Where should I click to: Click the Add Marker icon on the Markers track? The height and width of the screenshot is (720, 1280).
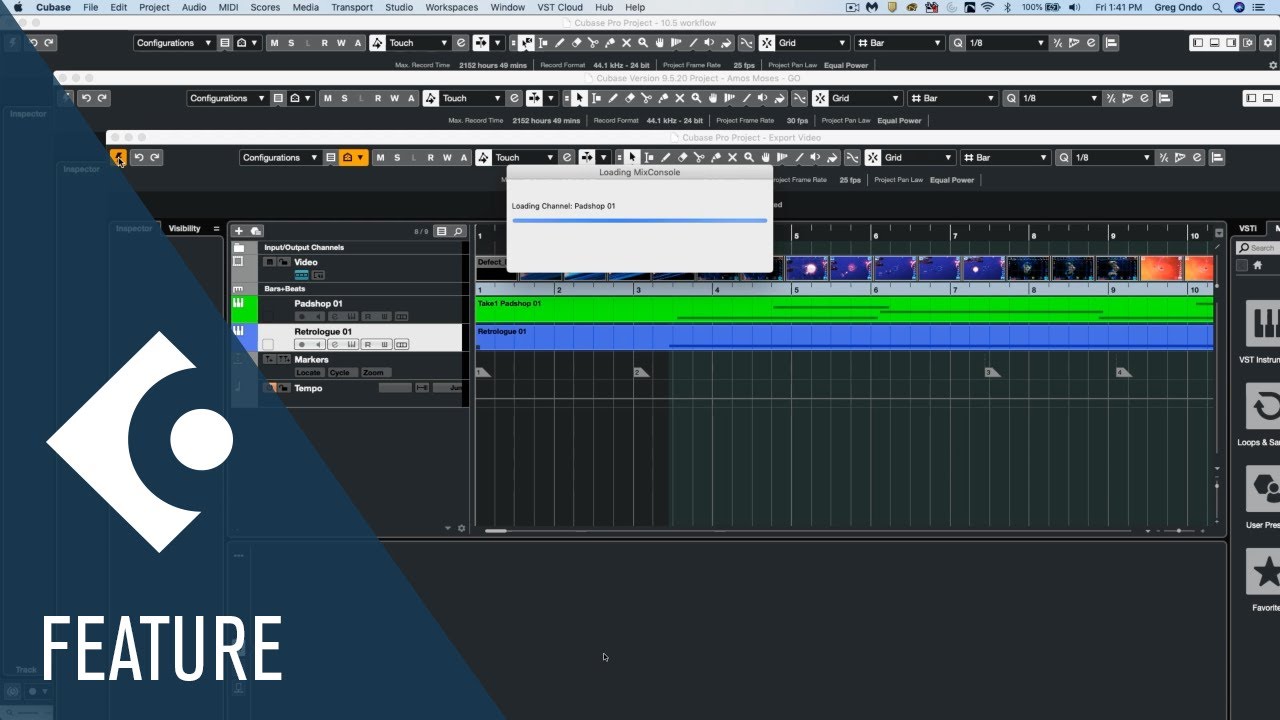click(269, 359)
